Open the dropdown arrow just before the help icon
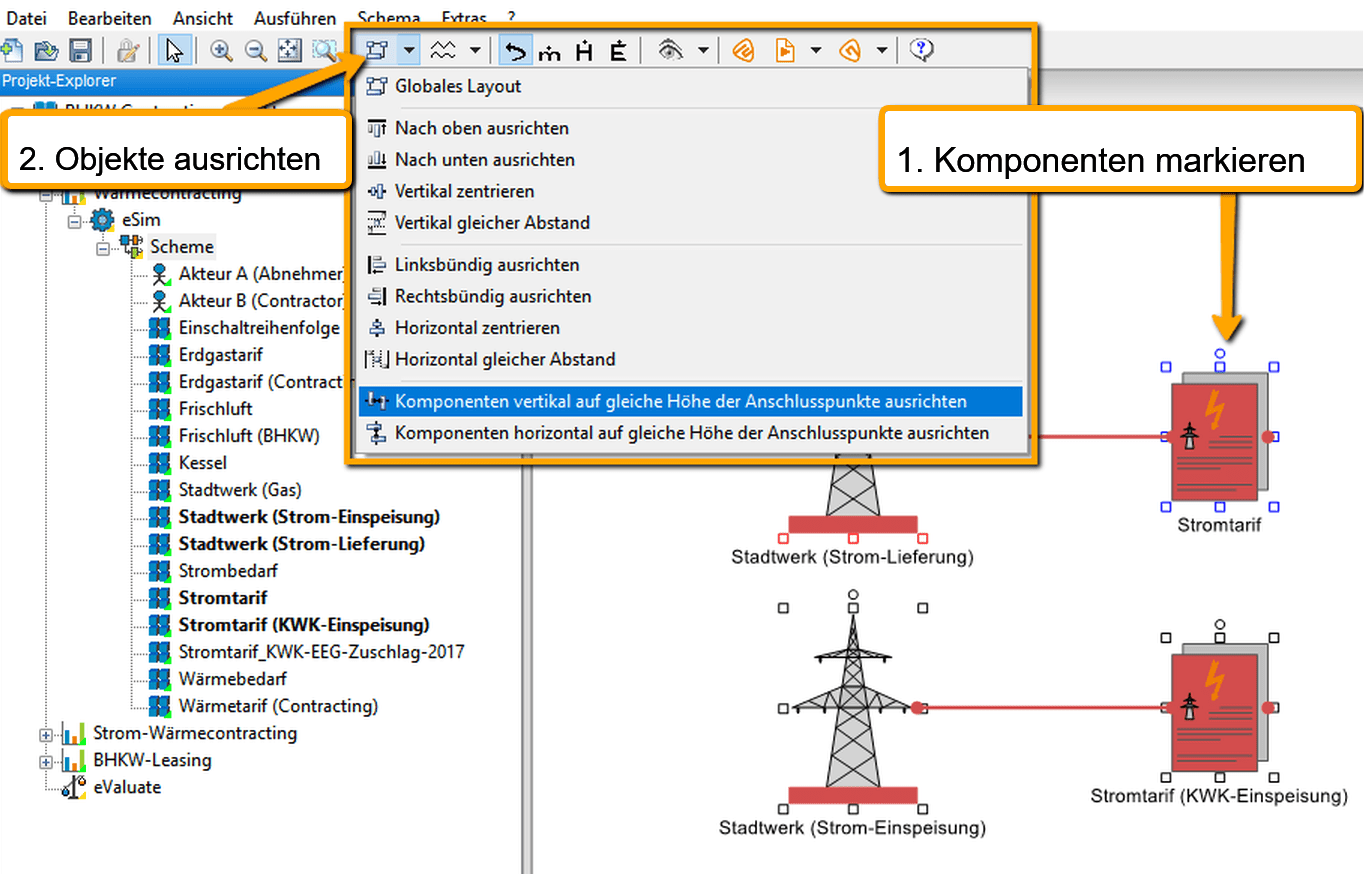The image size is (1364, 879). coord(882,50)
